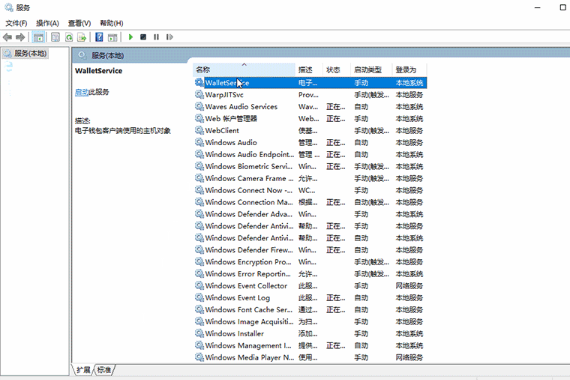Toggle the show/hide console tree icon
Image resolution: width=570 pixels, height=380 pixels.
pyautogui.click(x=38, y=37)
